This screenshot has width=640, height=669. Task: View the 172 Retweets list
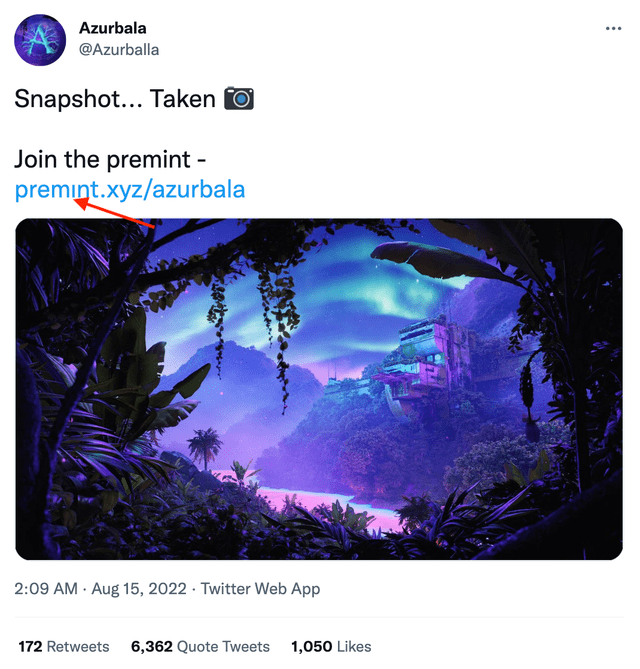tap(64, 646)
